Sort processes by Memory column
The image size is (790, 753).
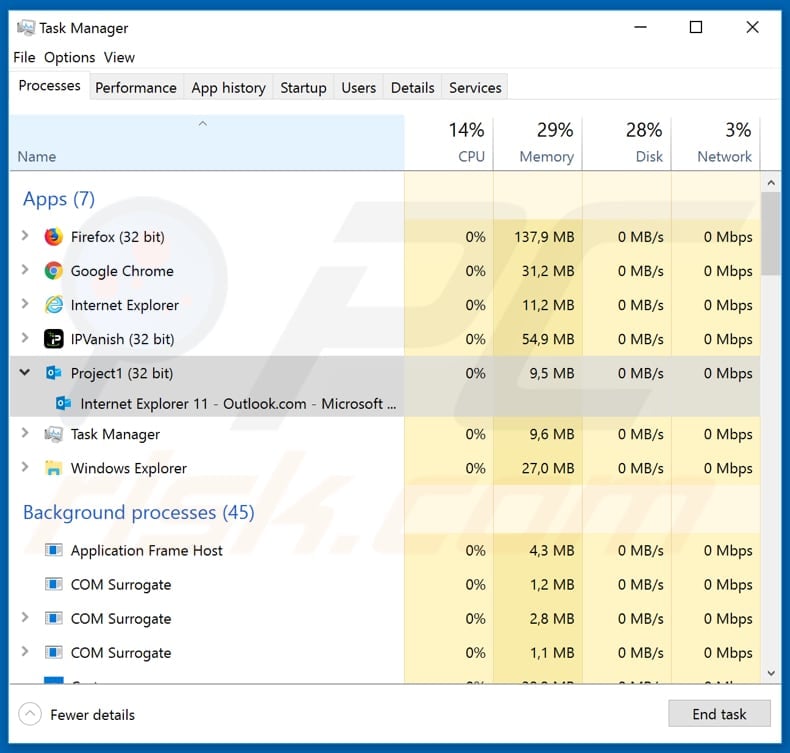pos(538,143)
